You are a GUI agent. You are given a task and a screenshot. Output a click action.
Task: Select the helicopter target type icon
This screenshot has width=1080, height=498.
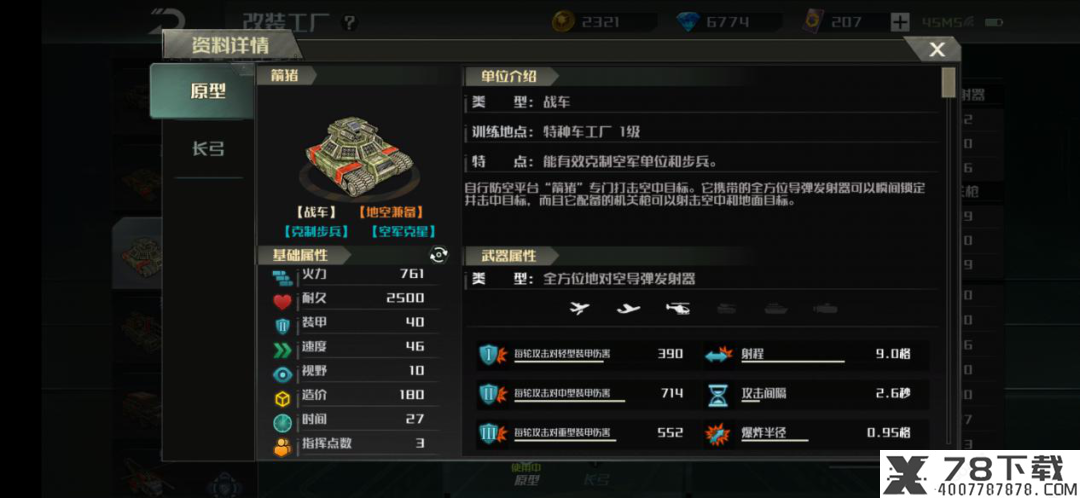click(678, 309)
